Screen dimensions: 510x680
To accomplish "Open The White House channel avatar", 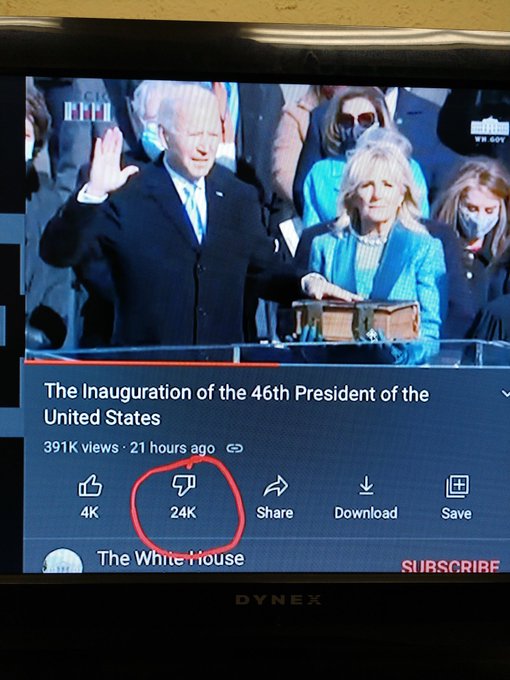I will click(63, 561).
